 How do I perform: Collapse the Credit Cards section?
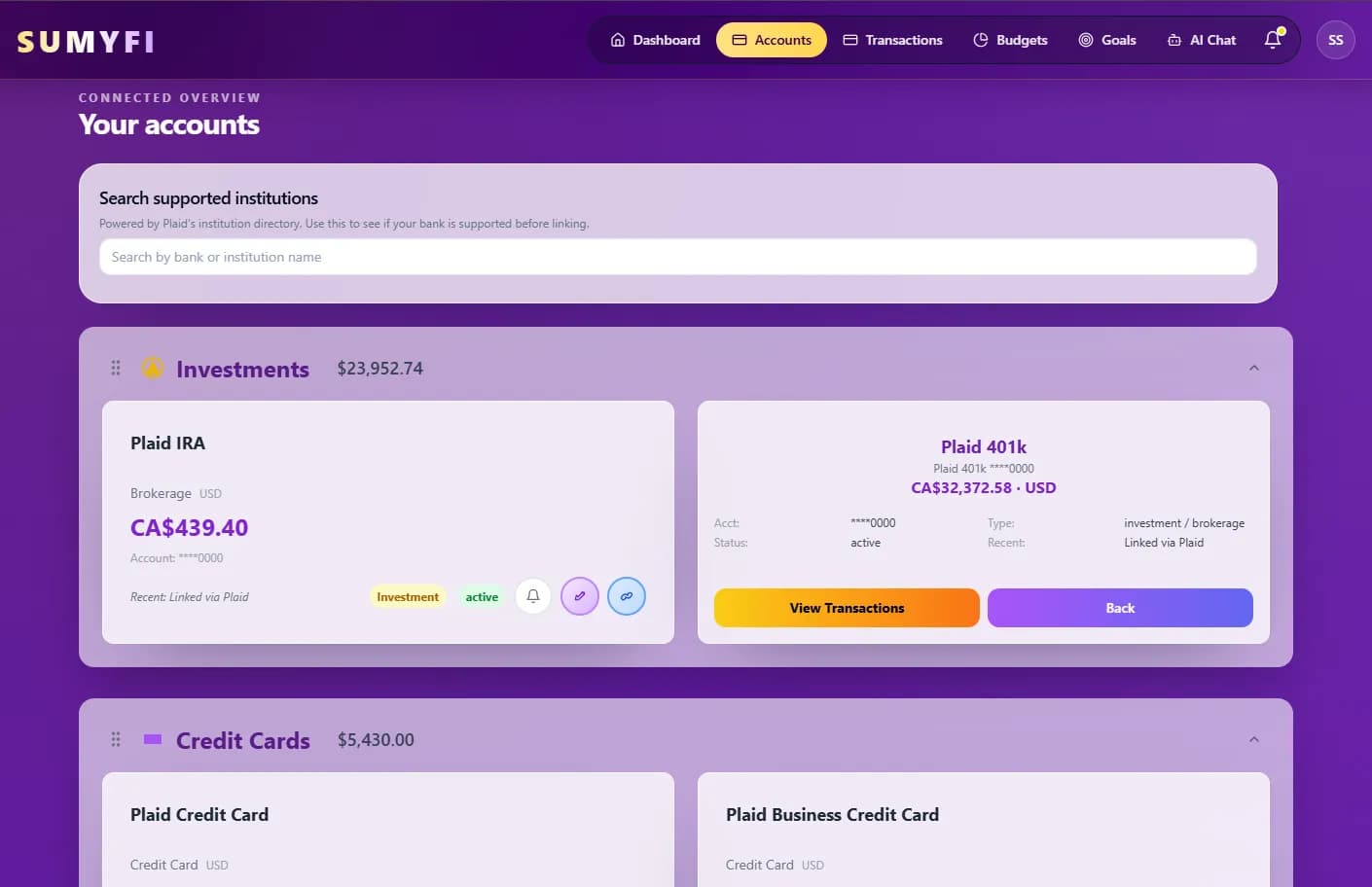pyautogui.click(x=1254, y=739)
